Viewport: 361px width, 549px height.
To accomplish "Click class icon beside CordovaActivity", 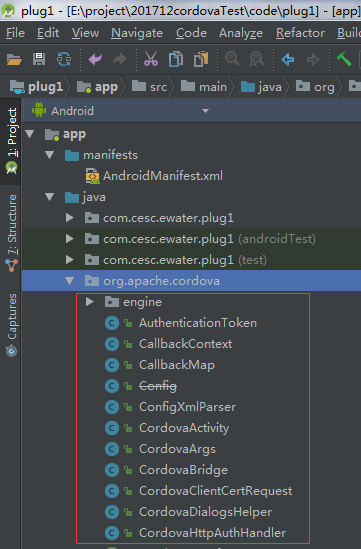I will [112, 428].
